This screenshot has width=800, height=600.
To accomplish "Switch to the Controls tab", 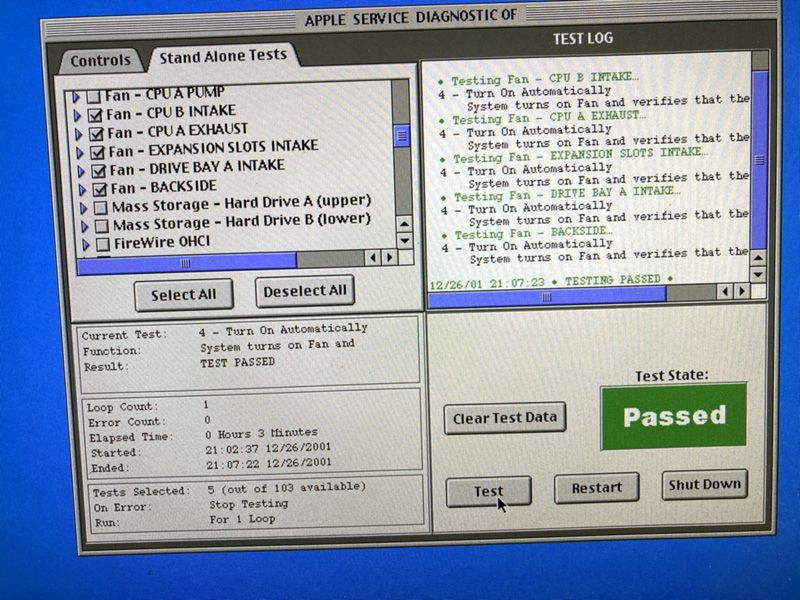I will pos(100,61).
